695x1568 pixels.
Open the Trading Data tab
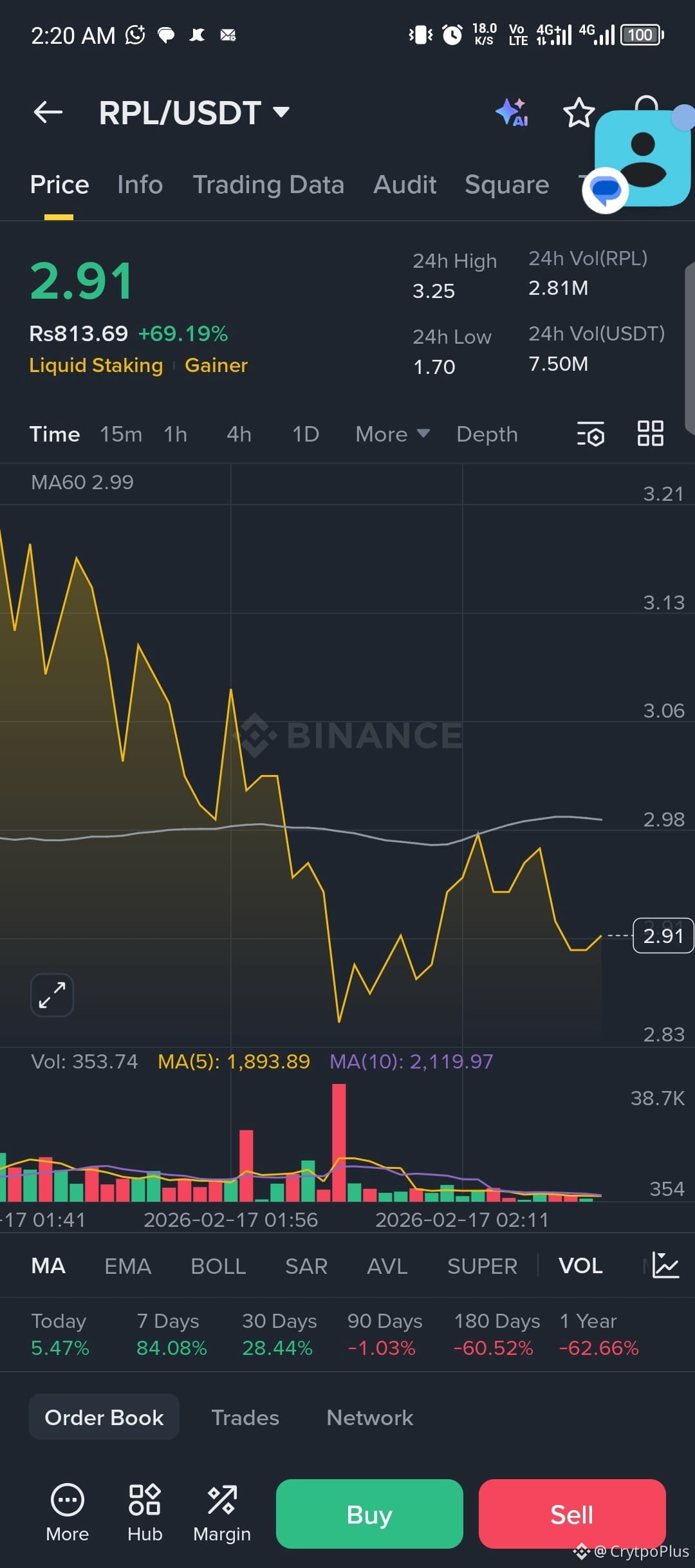(268, 185)
